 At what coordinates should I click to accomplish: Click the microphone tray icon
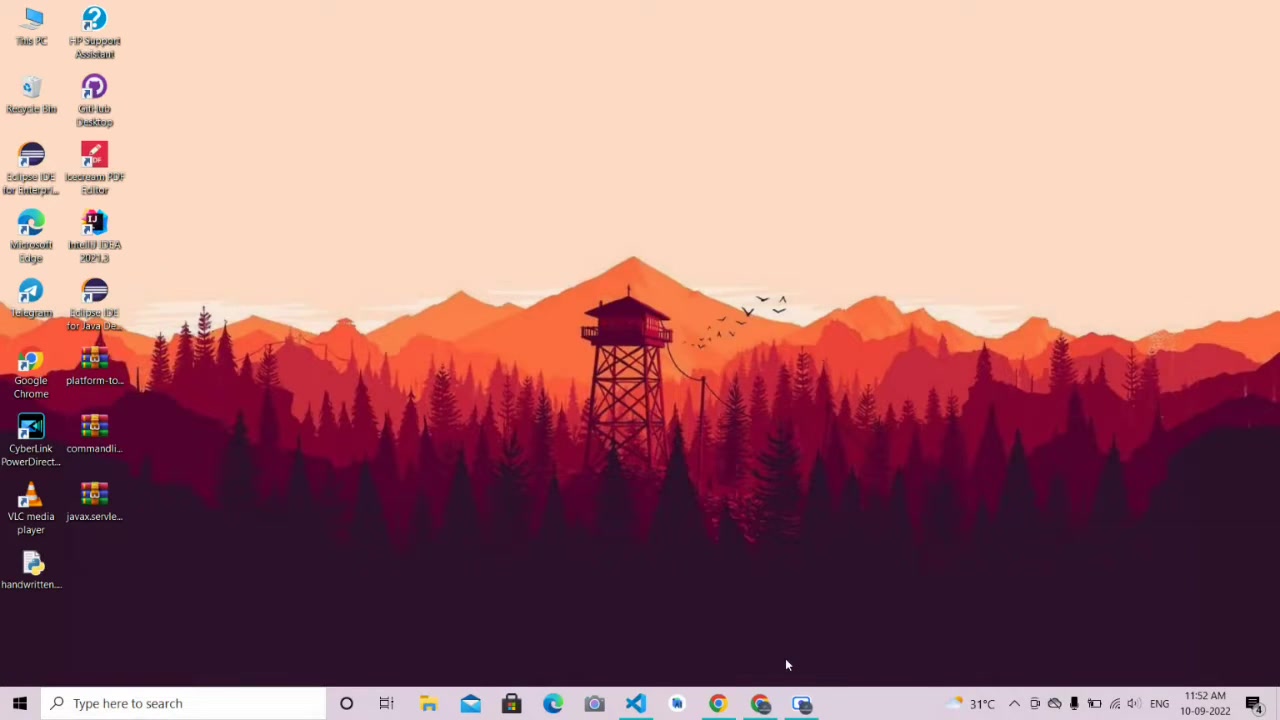(x=1074, y=703)
